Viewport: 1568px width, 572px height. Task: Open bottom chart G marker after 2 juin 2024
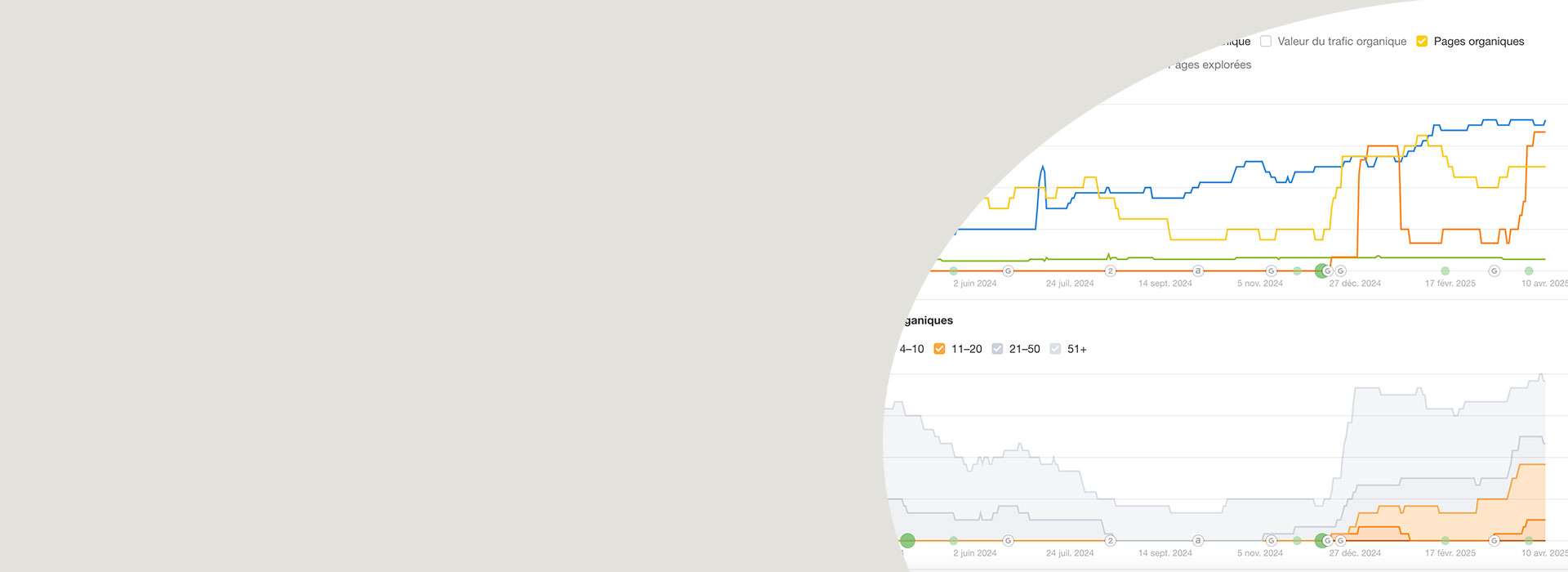click(1008, 540)
